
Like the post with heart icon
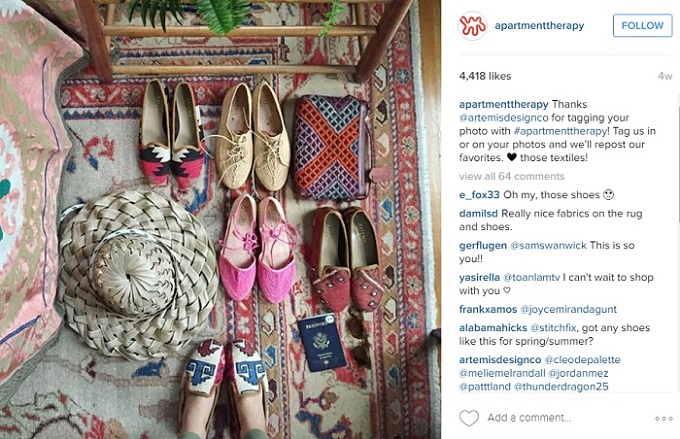click(469, 418)
